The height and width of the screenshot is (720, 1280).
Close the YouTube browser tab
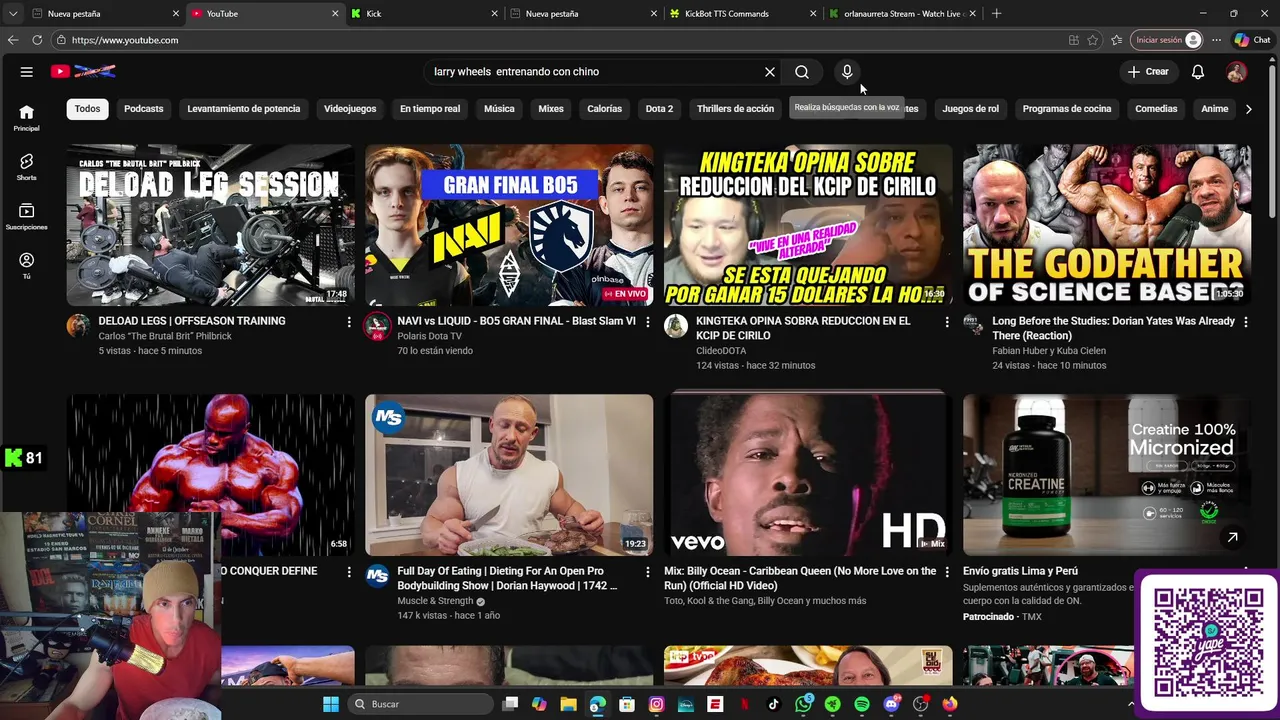click(335, 14)
